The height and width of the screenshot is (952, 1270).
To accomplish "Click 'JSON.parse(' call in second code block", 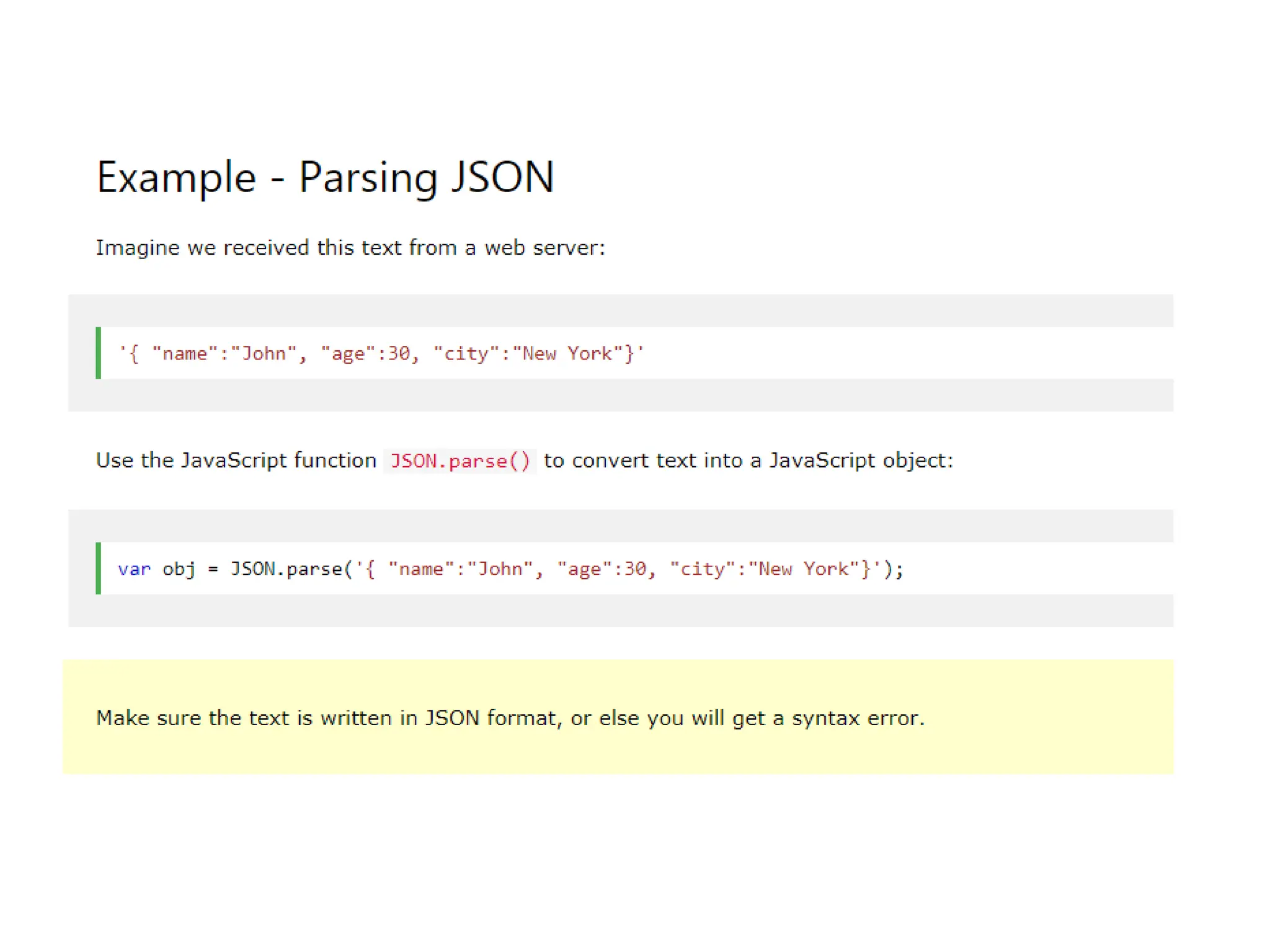I will point(291,569).
